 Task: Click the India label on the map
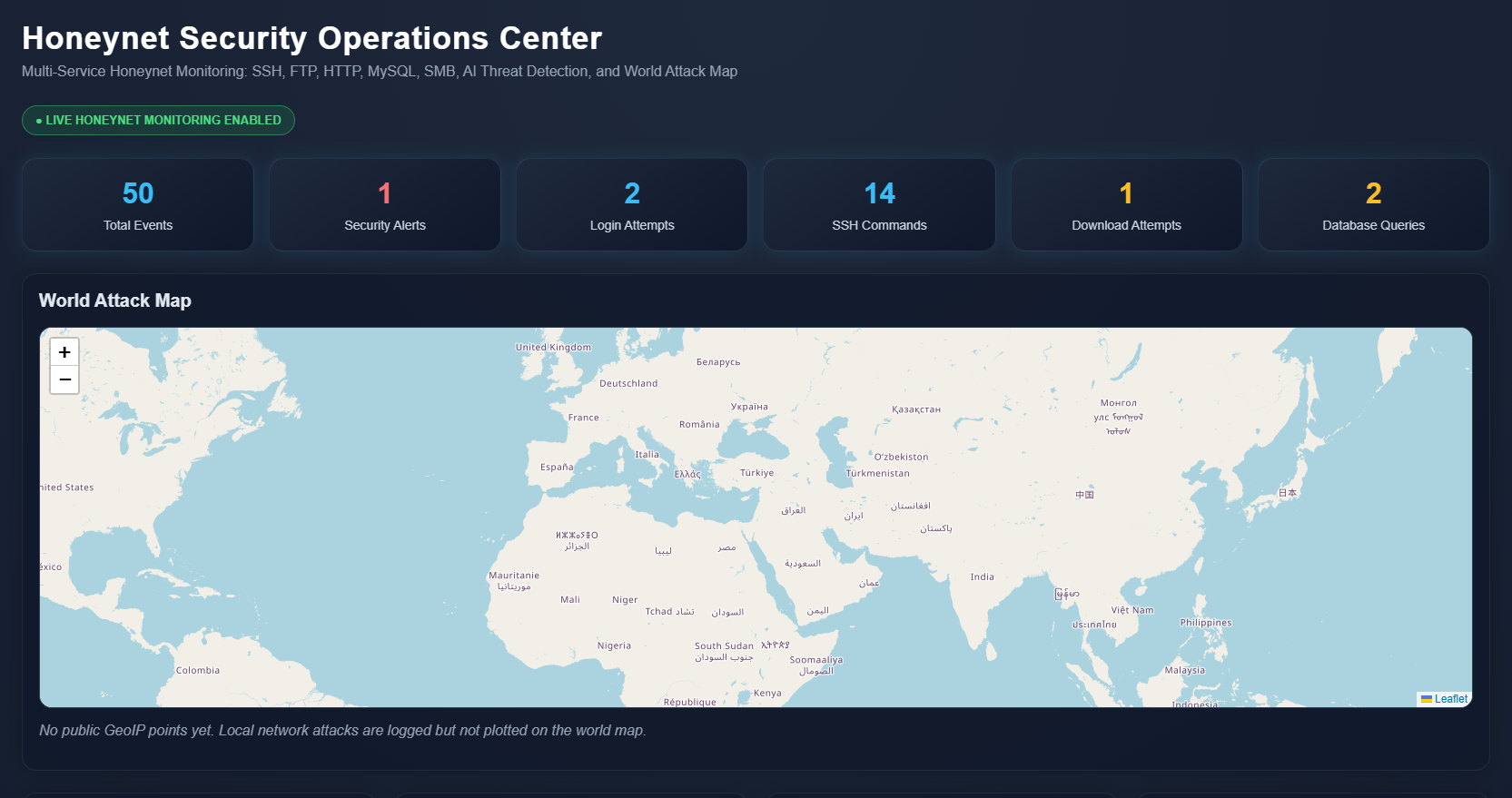(982, 577)
